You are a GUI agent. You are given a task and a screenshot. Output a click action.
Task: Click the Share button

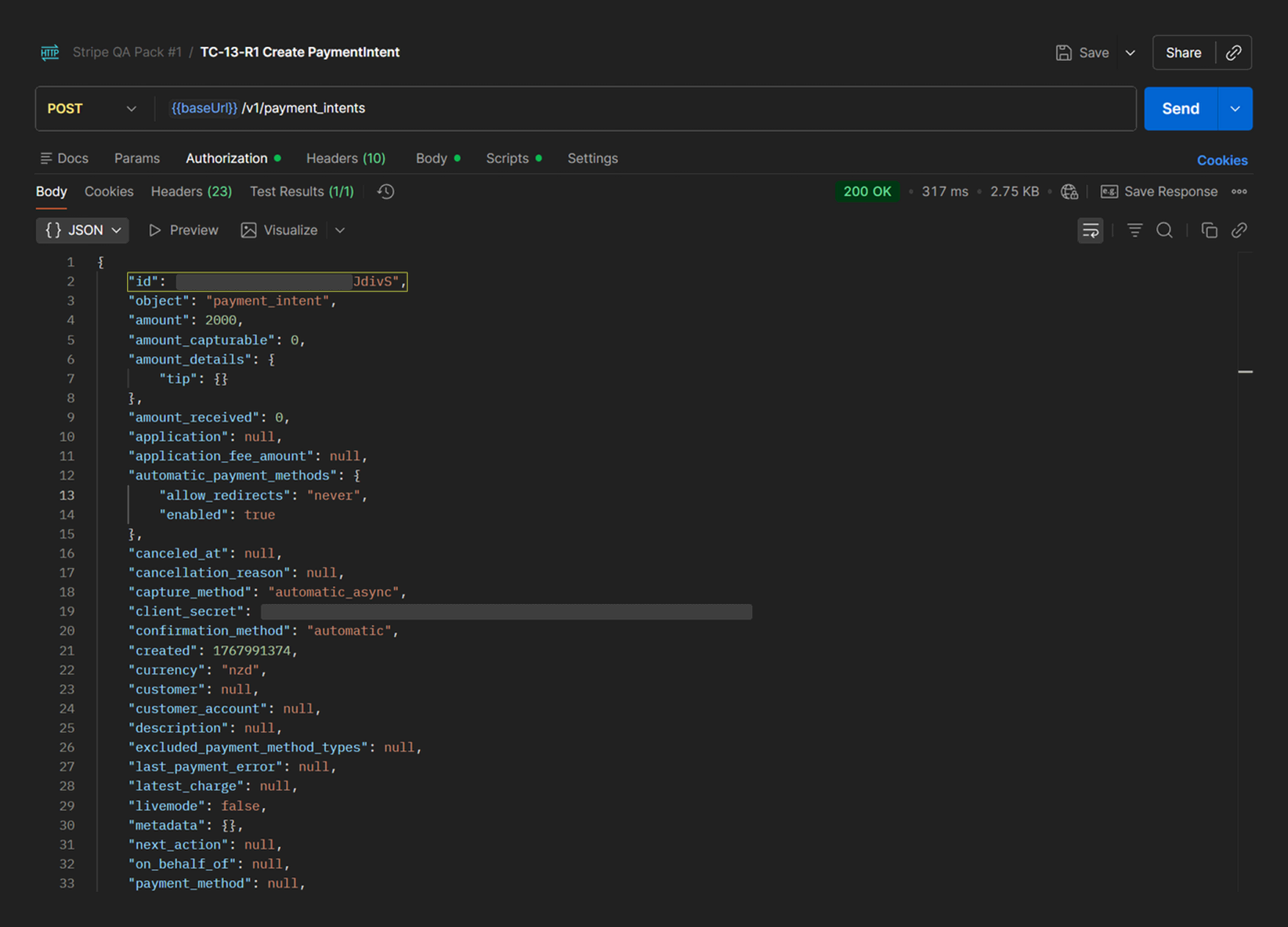1183,52
